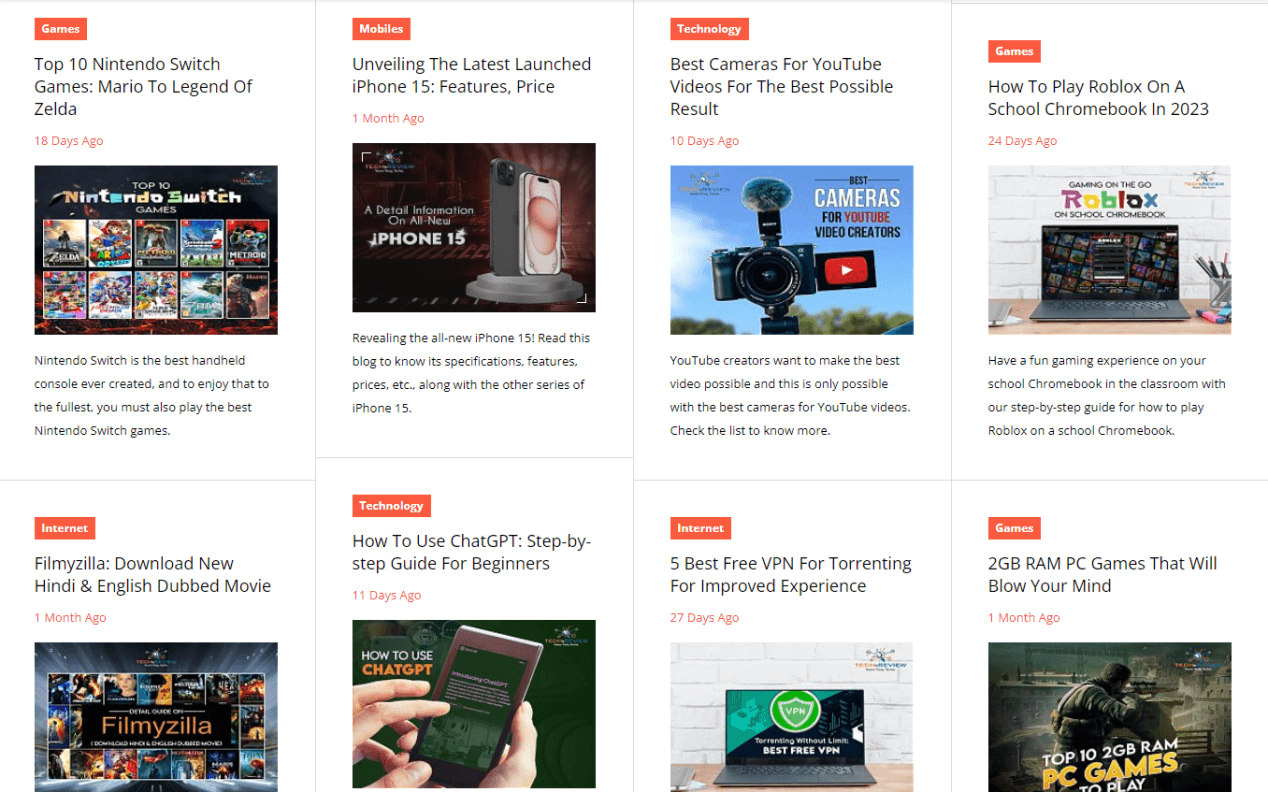Viewport: 1268px width, 792px height.
Task: Click Games tag above Nintendo Switch article
Action: click(x=60, y=29)
